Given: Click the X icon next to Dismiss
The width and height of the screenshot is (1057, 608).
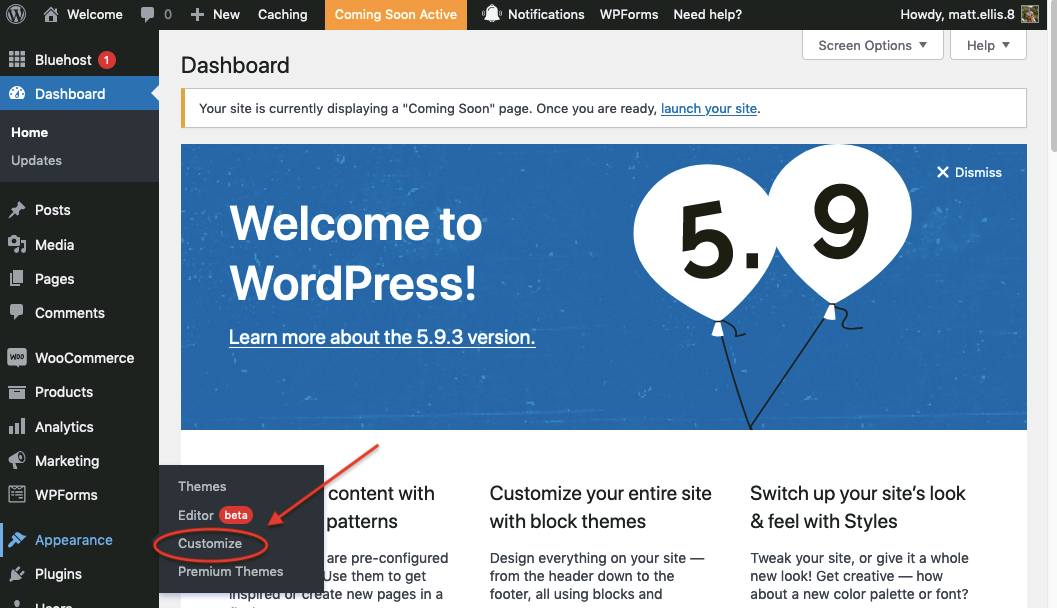Looking at the screenshot, I should click(942, 172).
